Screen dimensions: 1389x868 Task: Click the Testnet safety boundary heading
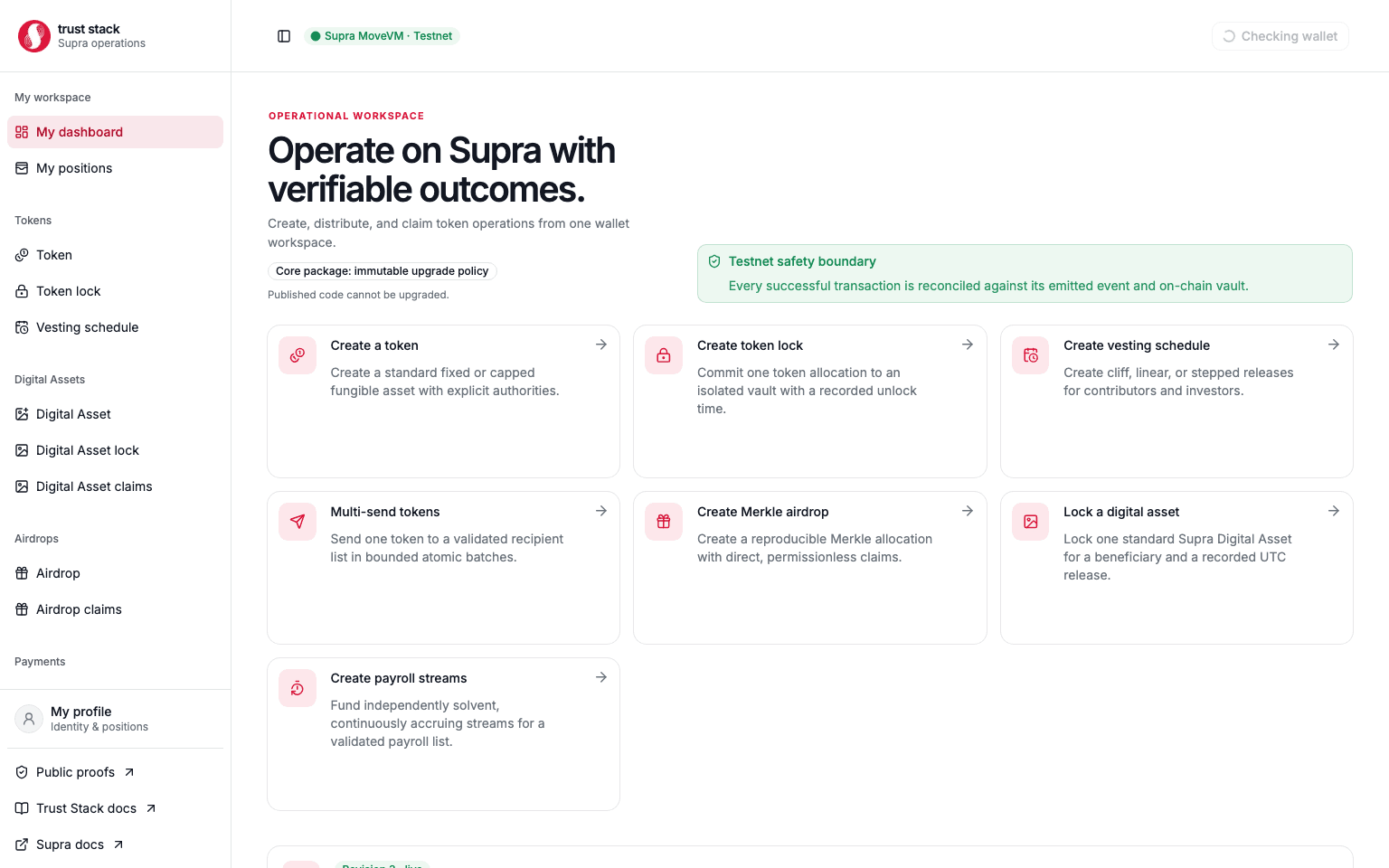coord(802,261)
